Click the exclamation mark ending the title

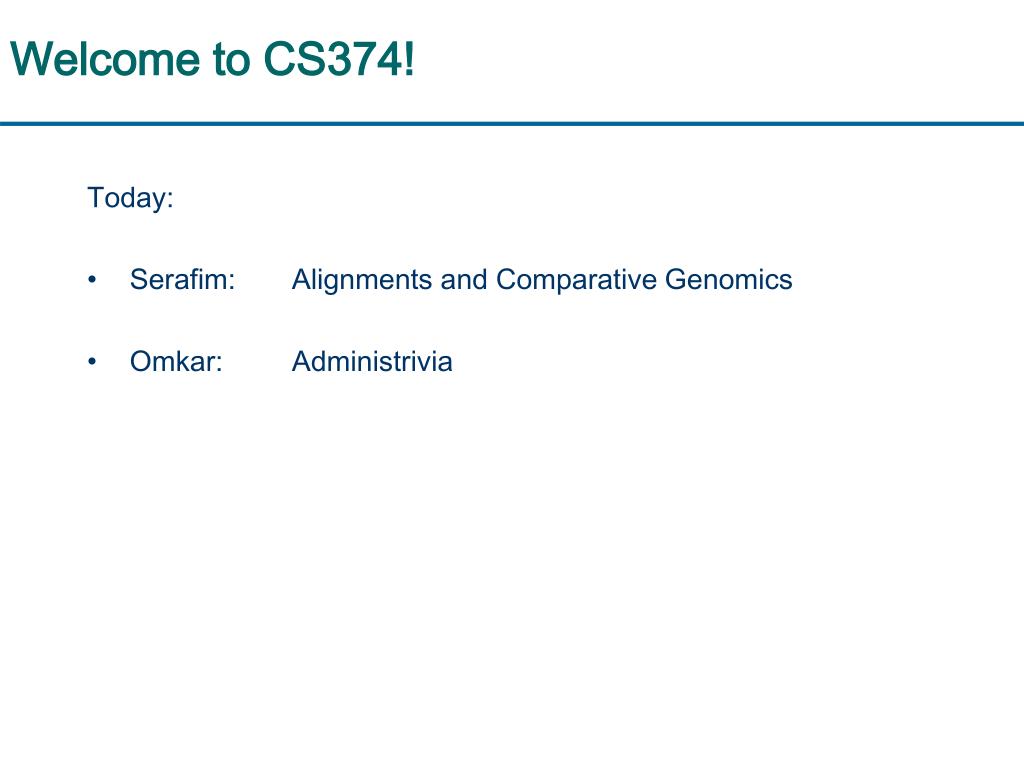click(409, 59)
